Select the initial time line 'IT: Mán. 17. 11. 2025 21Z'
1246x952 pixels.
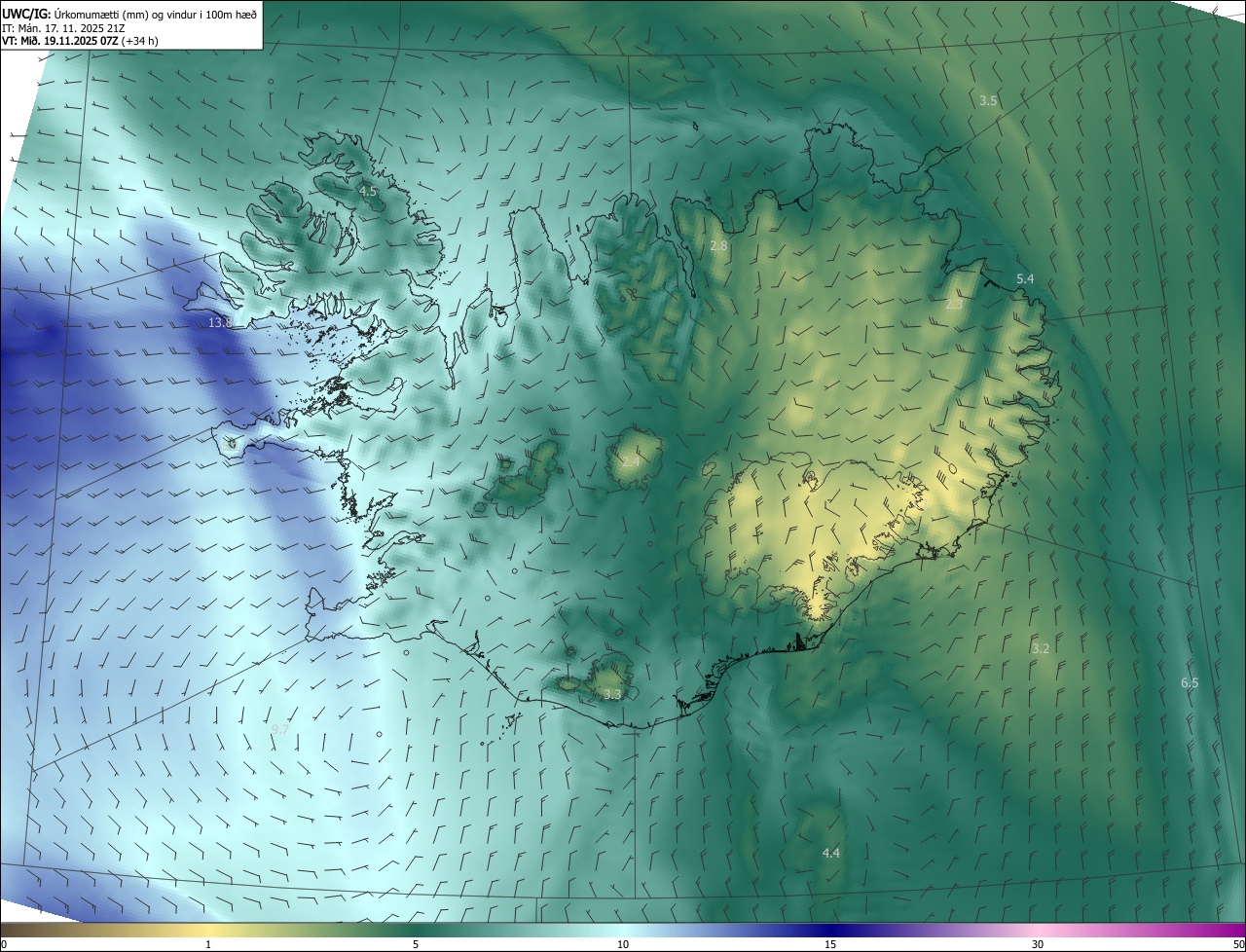(x=65, y=27)
